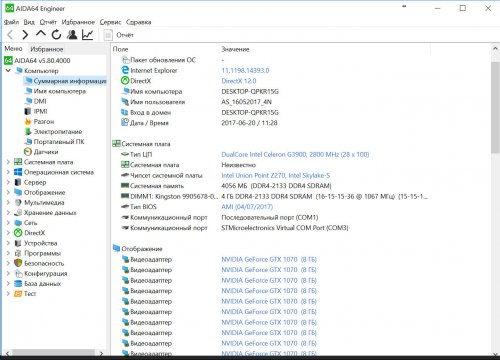Viewport: 500px width, 360px height.
Task: Open the Отчёт menu in the menu bar
Action: (48, 22)
